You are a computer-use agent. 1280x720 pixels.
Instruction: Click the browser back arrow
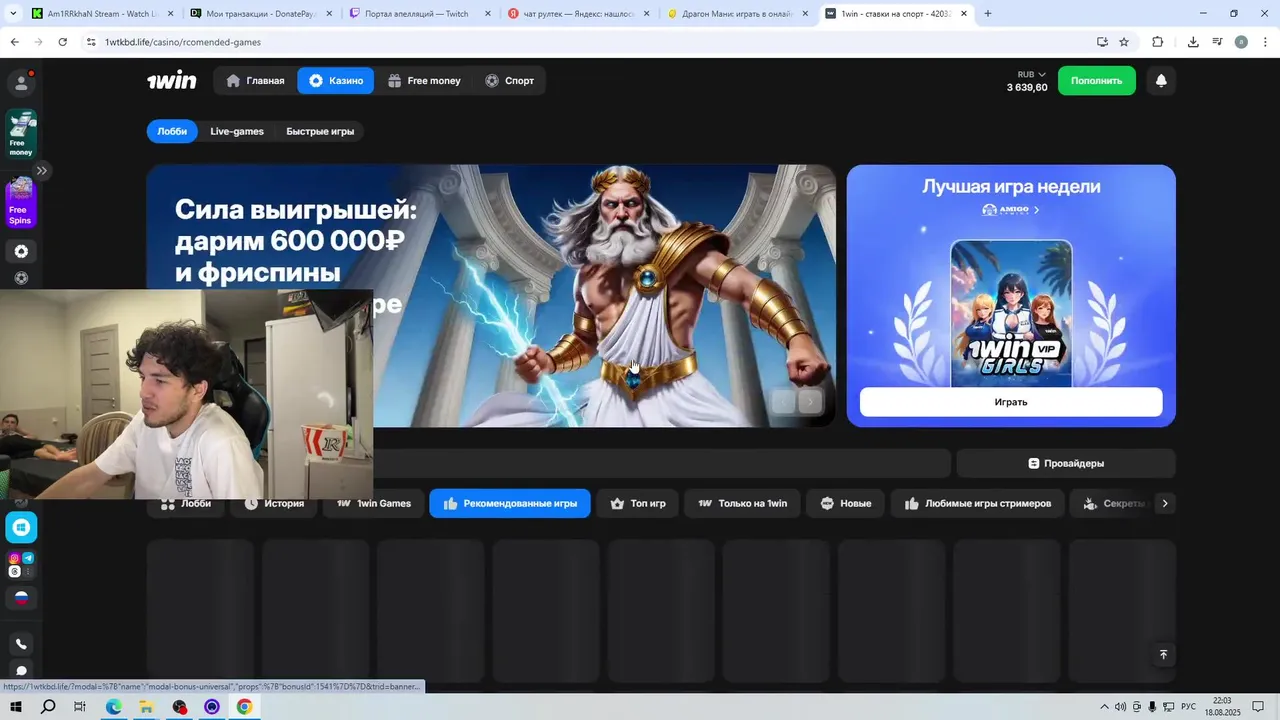[x=14, y=42]
